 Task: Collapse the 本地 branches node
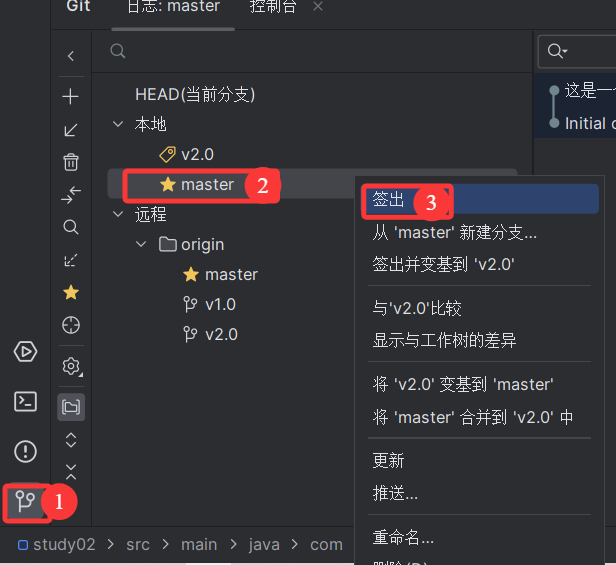click(118, 124)
